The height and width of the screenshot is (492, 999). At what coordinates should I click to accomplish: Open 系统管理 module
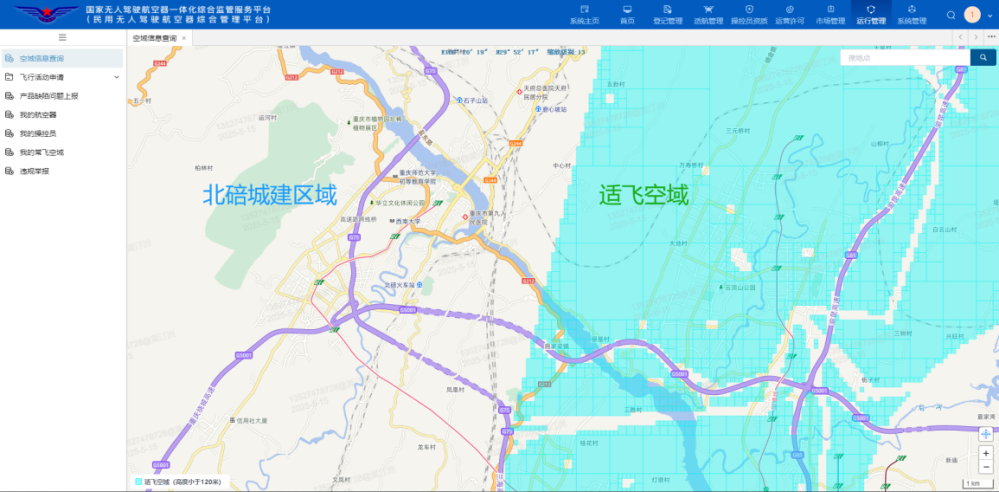(x=911, y=14)
